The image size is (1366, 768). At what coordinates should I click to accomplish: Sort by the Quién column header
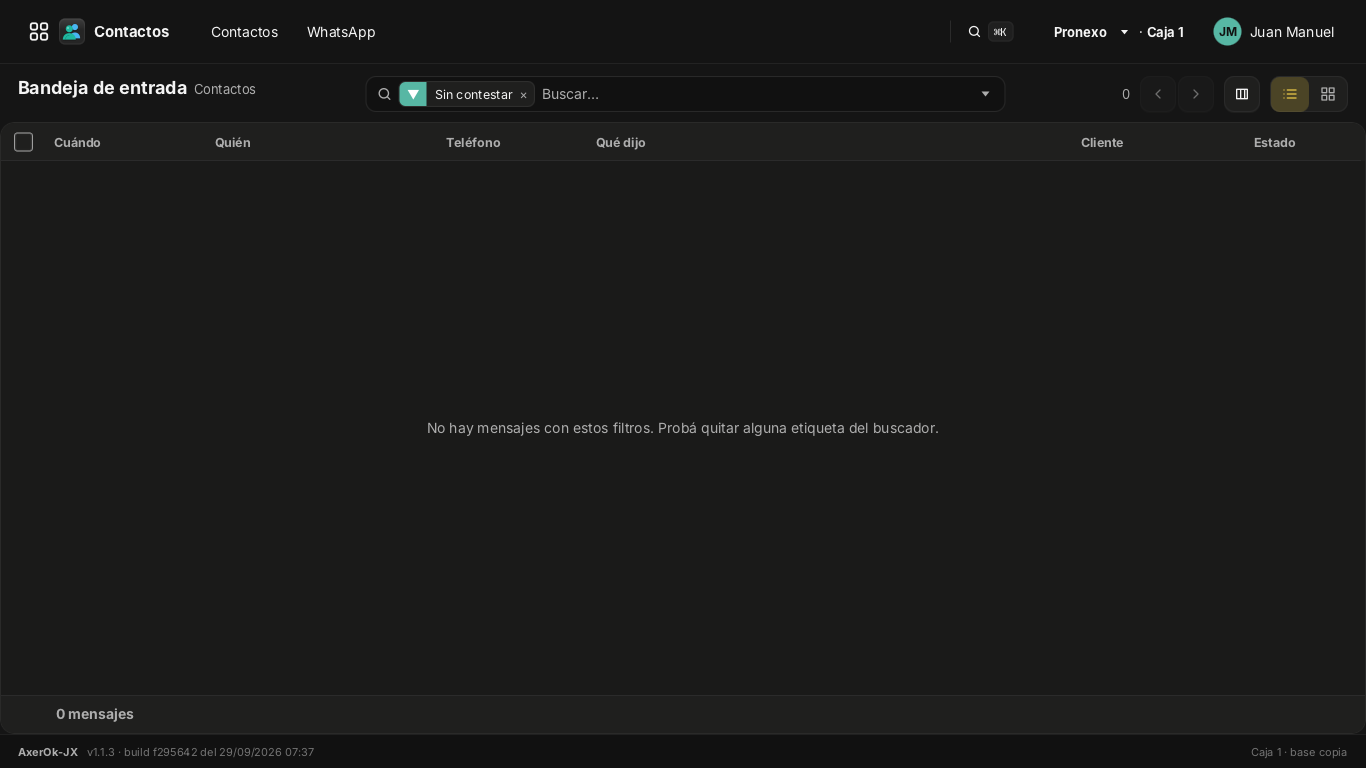click(x=233, y=143)
